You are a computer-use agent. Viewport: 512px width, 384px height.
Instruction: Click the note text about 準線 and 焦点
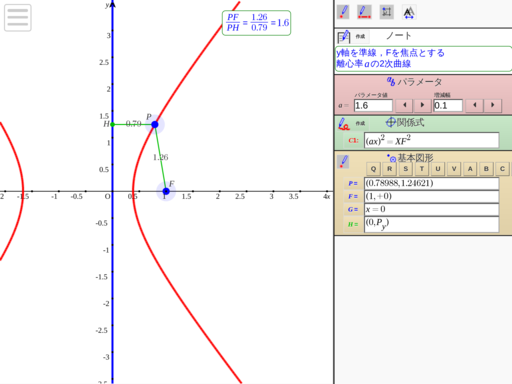(x=423, y=58)
